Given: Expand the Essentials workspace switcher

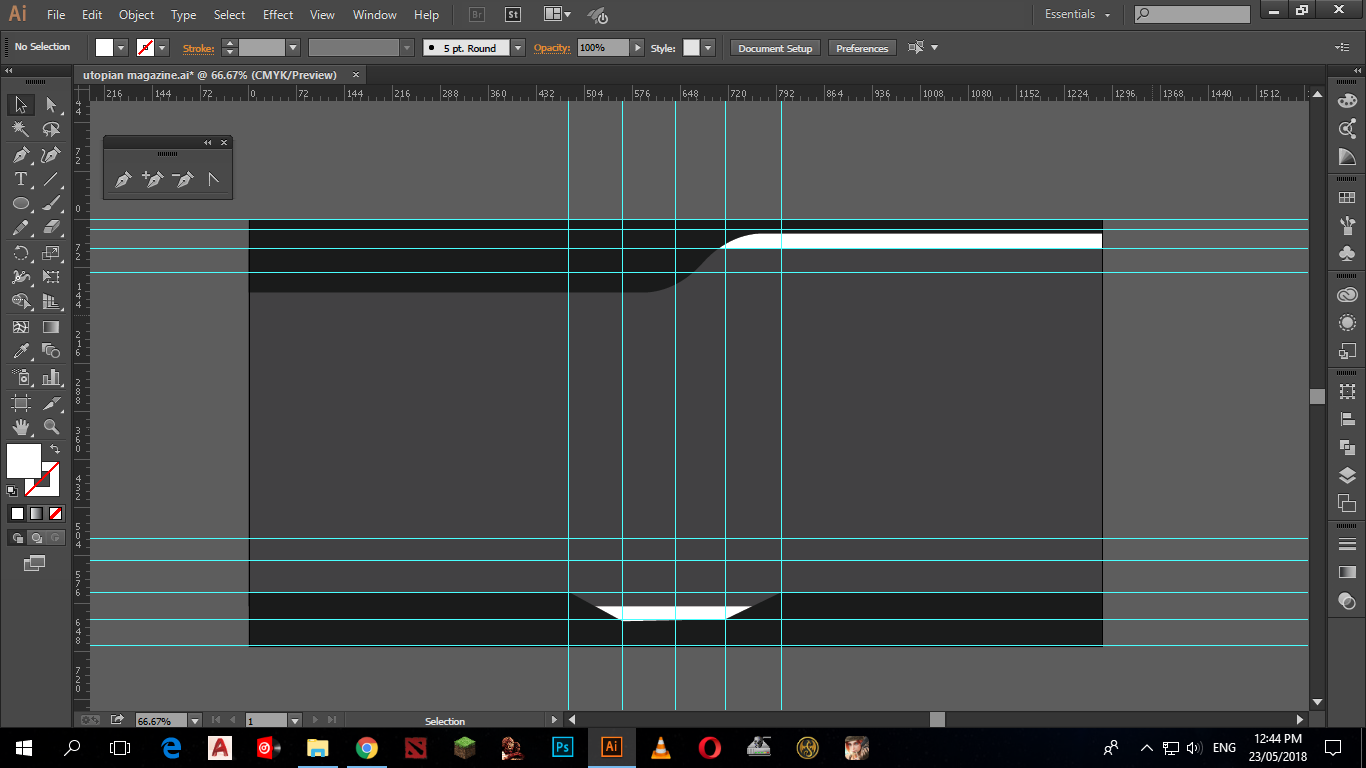Looking at the screenshot, I should coord(1078,14).
